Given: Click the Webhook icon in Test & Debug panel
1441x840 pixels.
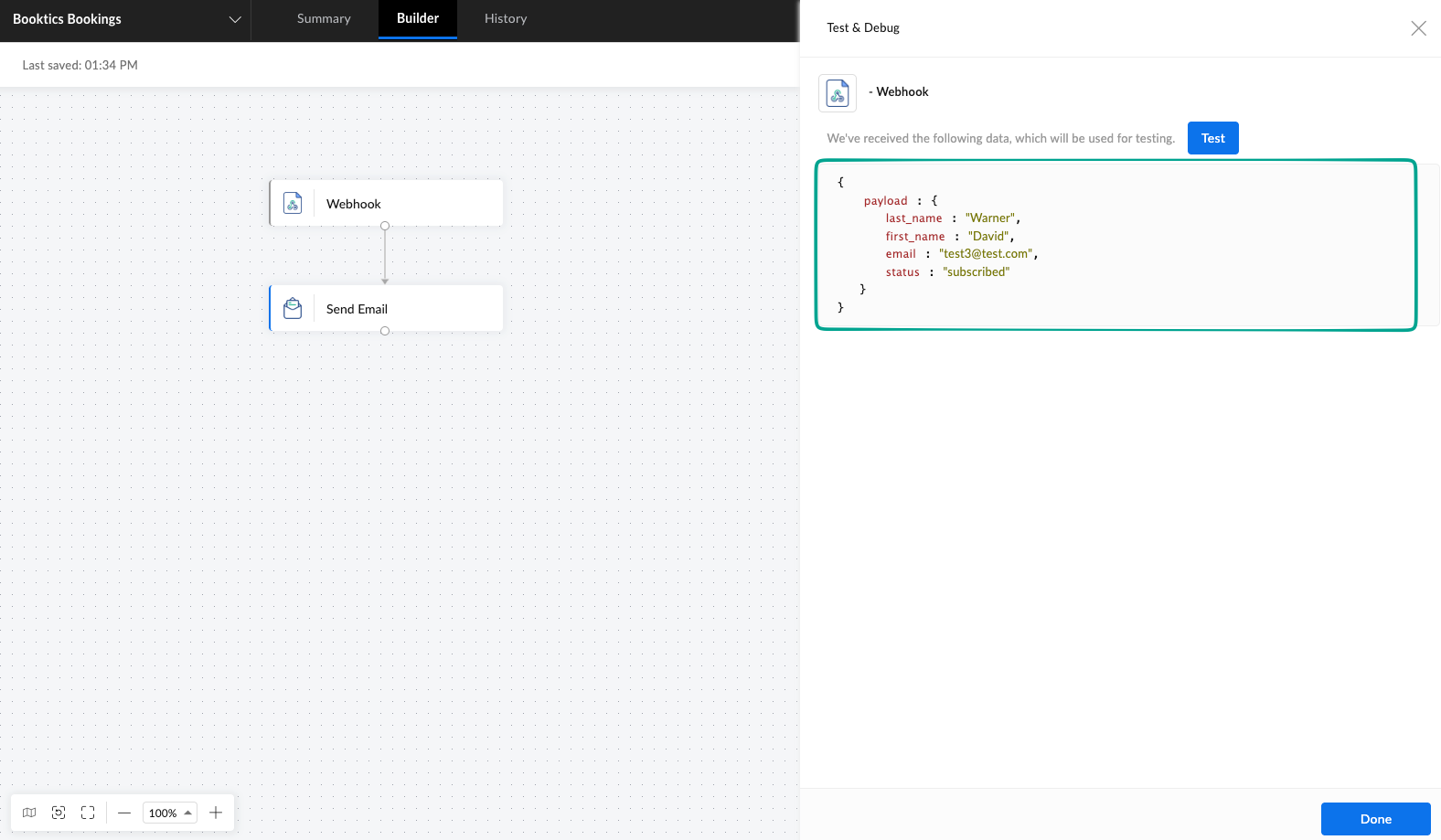Looking at the screenshot, I should click(838, 93).
